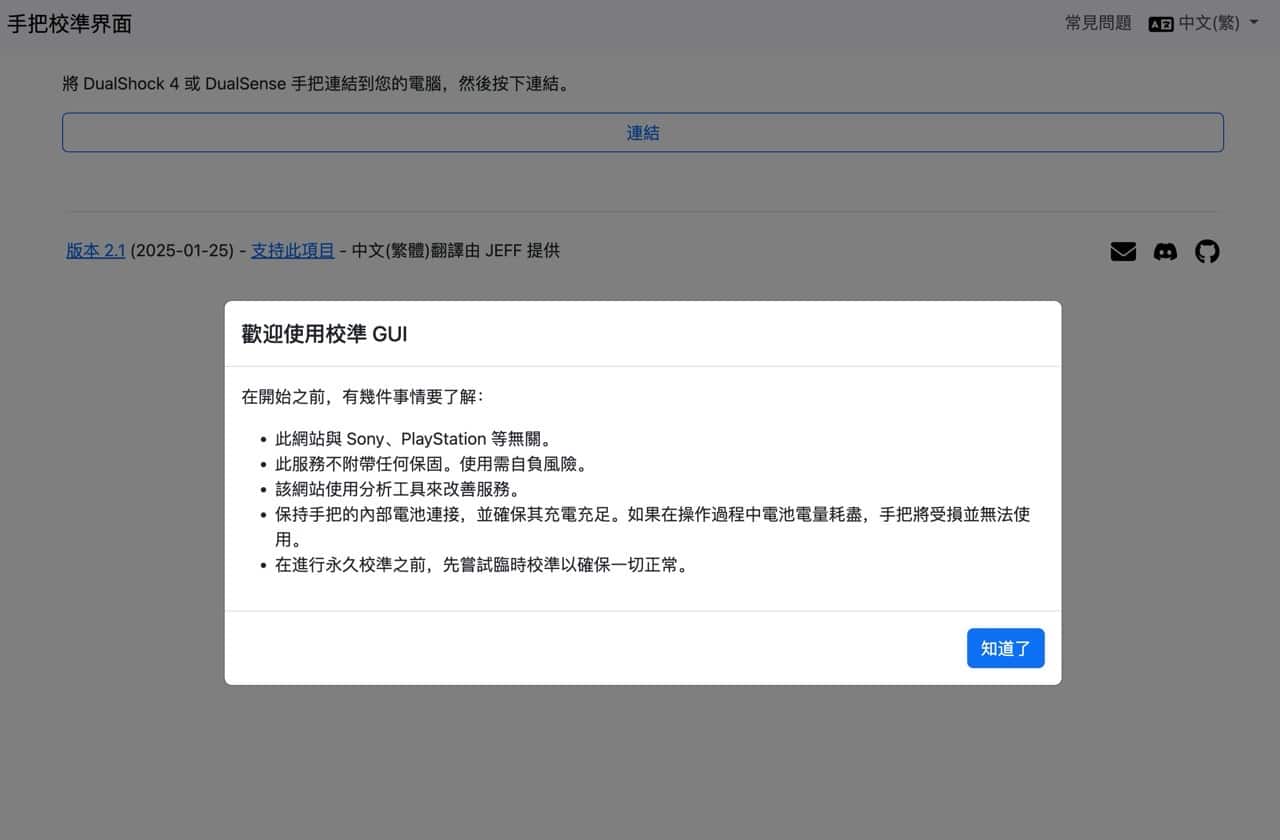Click the bullet about 保持手把的內部電池連接
This screenshot has height=840, width=1280.
click(652, 527)
